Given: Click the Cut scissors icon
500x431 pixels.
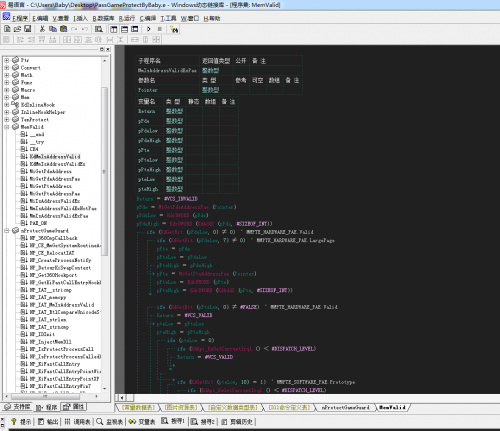Looking at the screenshot, I should 42,29.
